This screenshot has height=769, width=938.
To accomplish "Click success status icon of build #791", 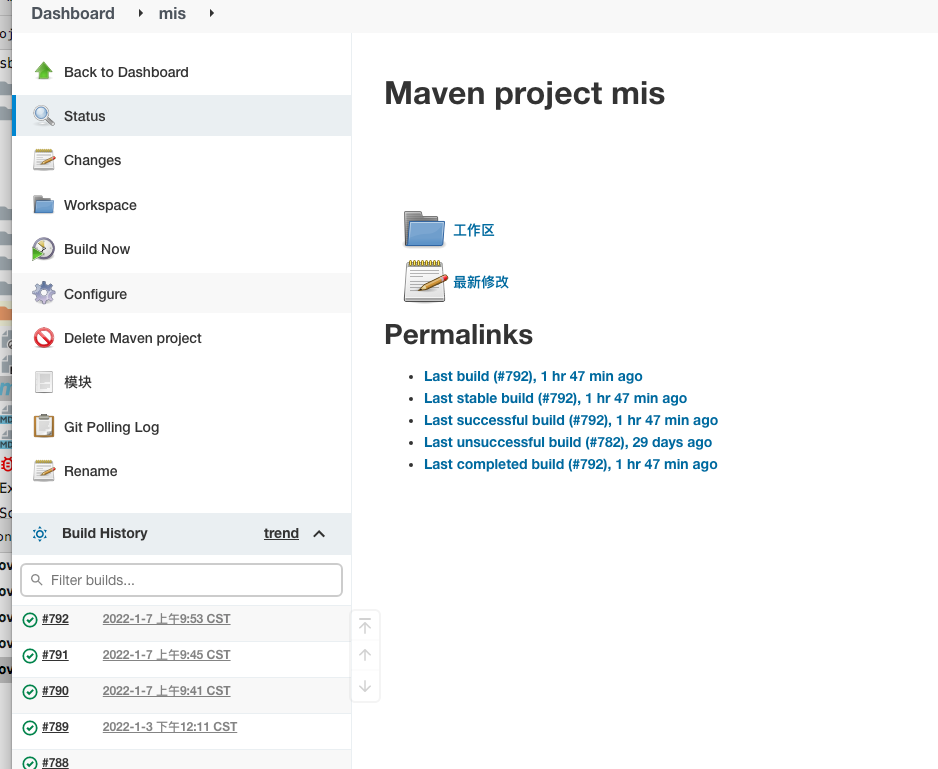I will pyautogui.click(x=29, y=655).
